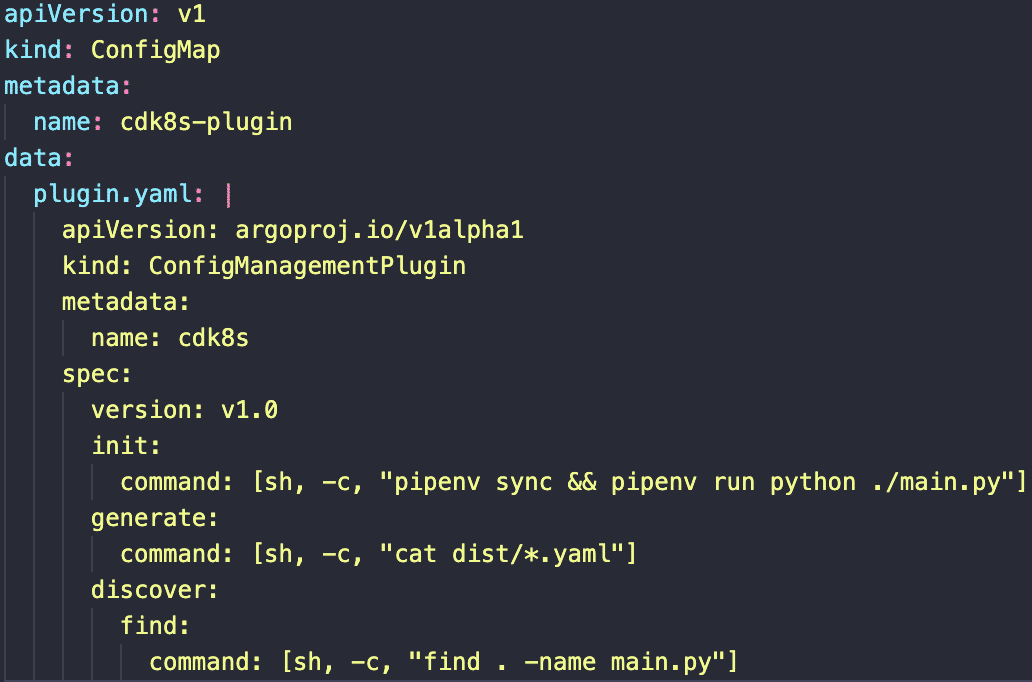Click the name: cdk8s line
This screenshot has width=1032, height=682.
coord(170,338)
